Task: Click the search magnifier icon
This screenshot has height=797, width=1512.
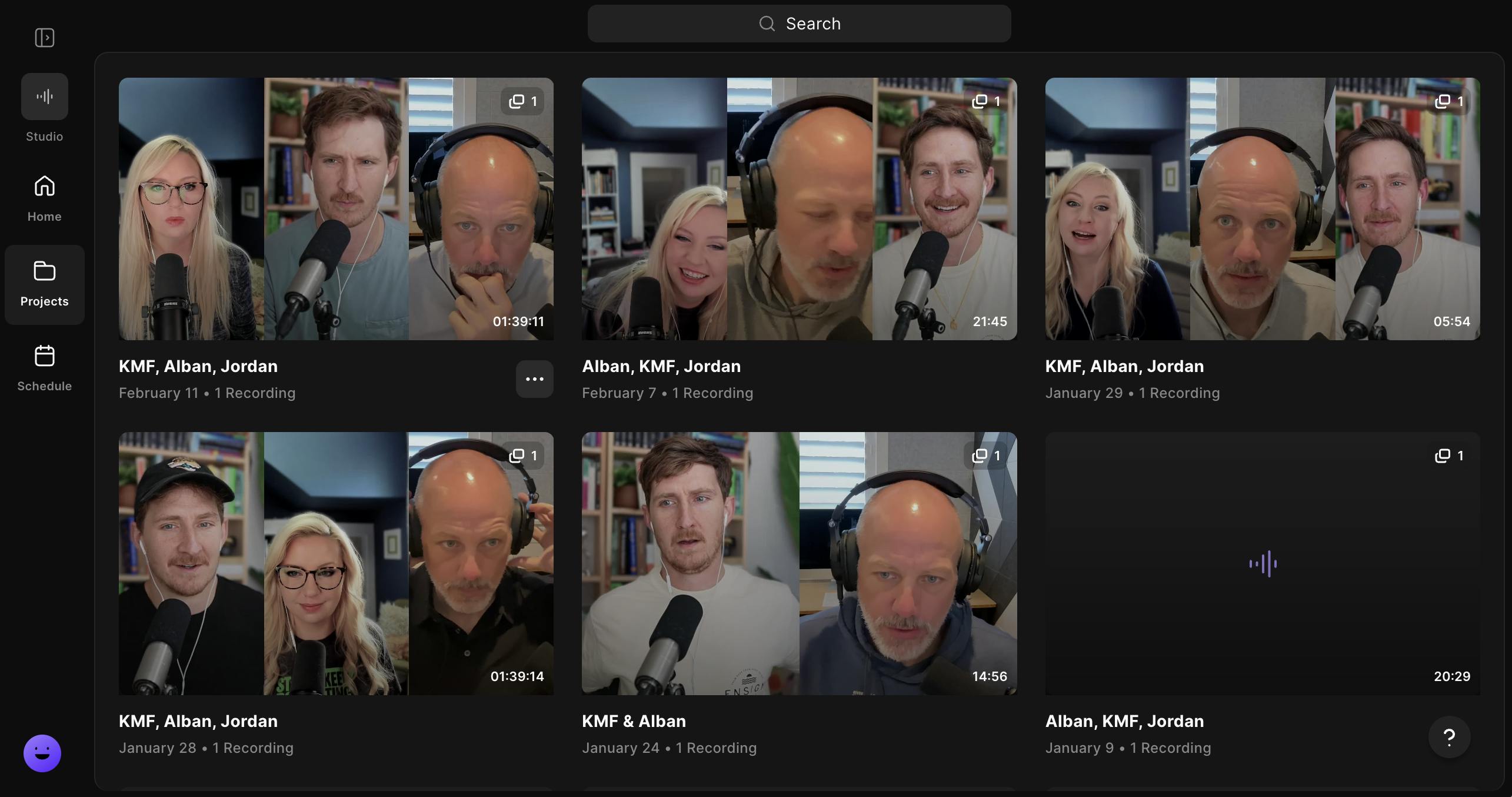Action: coord(767,24)
